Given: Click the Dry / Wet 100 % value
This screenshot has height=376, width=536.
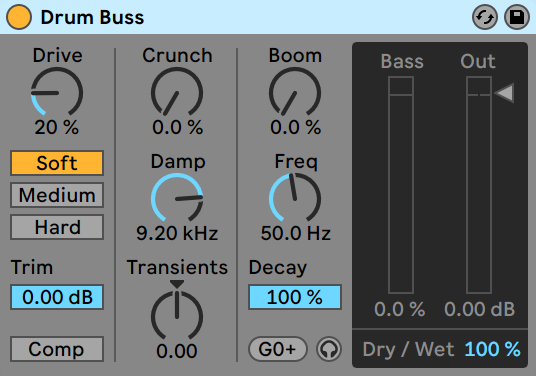Looking at the screenshot, I should [x=492, y=349].
